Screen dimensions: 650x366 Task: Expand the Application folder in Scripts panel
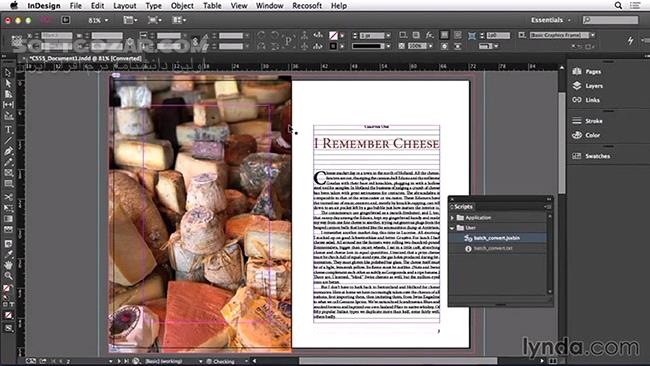[x=452, y=218]
